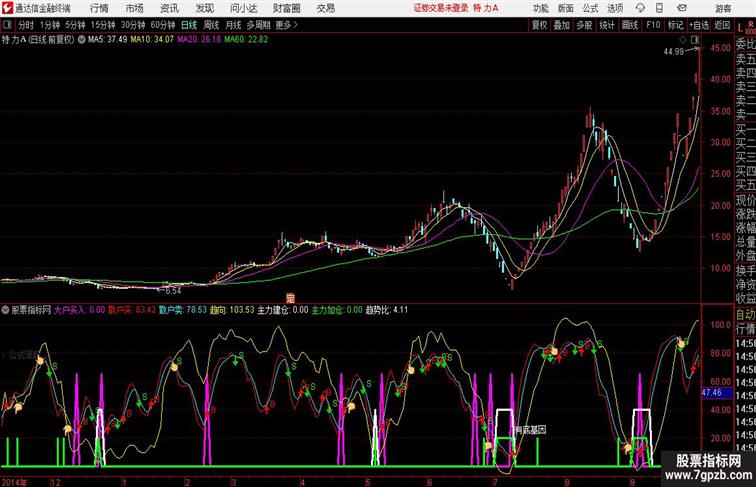Image resolution: width=756 pixels, height=487 pixels.
Task: Click the 2014年 date axis label
Action: 14,482
